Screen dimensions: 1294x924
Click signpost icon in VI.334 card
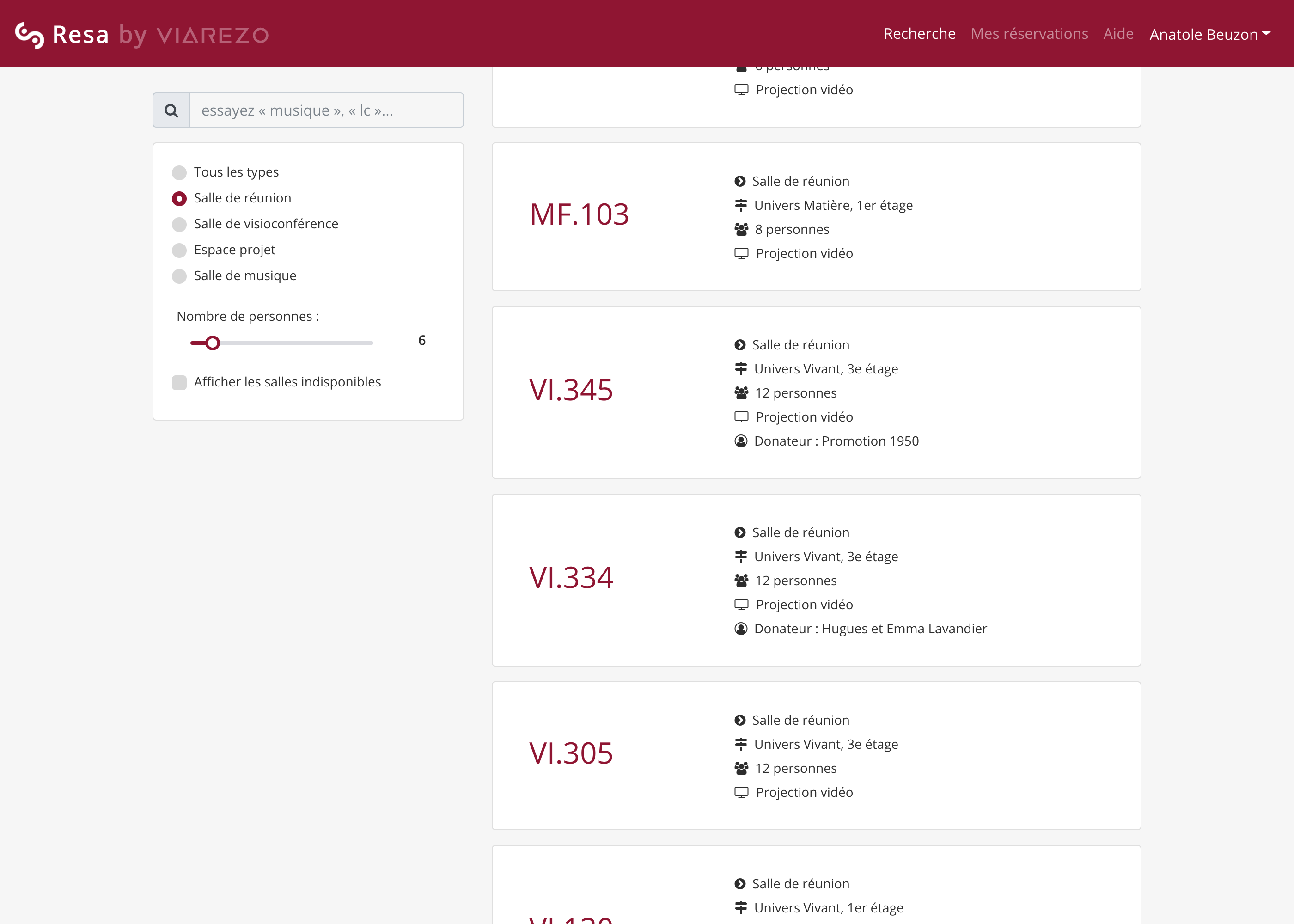(740, 557)
